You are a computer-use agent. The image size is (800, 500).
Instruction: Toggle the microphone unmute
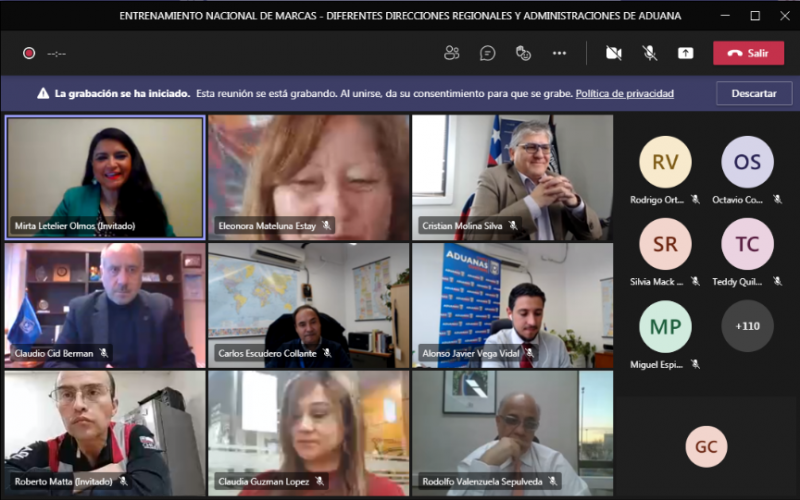649,53
